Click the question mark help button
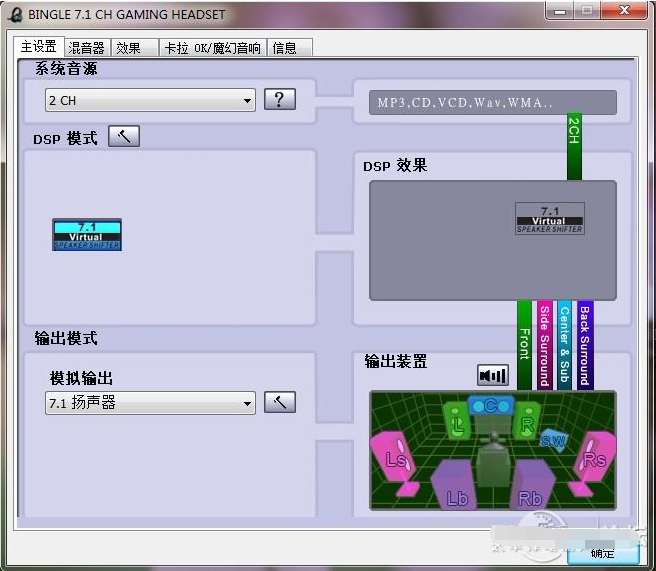The height and width of the screenshot is (571, 656). pyautogui.click(x=280, y=100)
